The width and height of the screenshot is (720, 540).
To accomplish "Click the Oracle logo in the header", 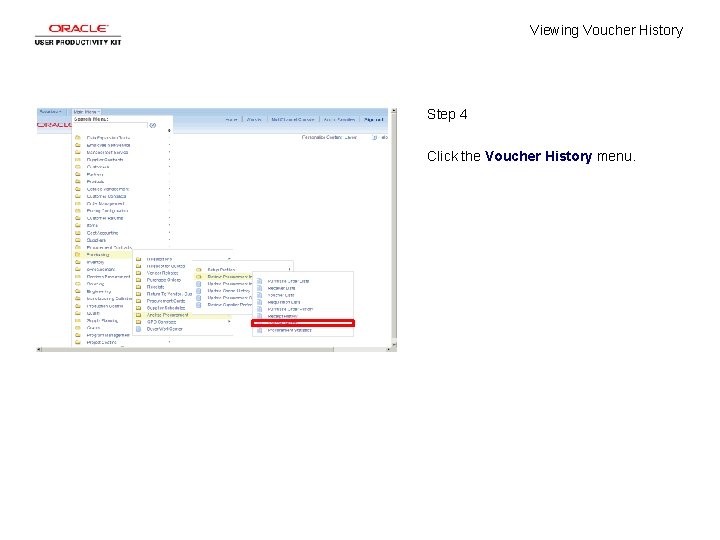I will (x=54, y=124).
